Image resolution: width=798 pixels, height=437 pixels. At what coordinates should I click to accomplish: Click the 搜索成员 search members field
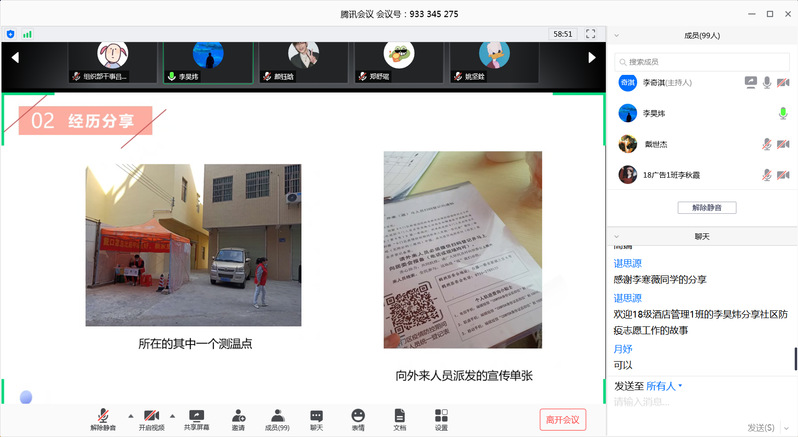[705, 62]
